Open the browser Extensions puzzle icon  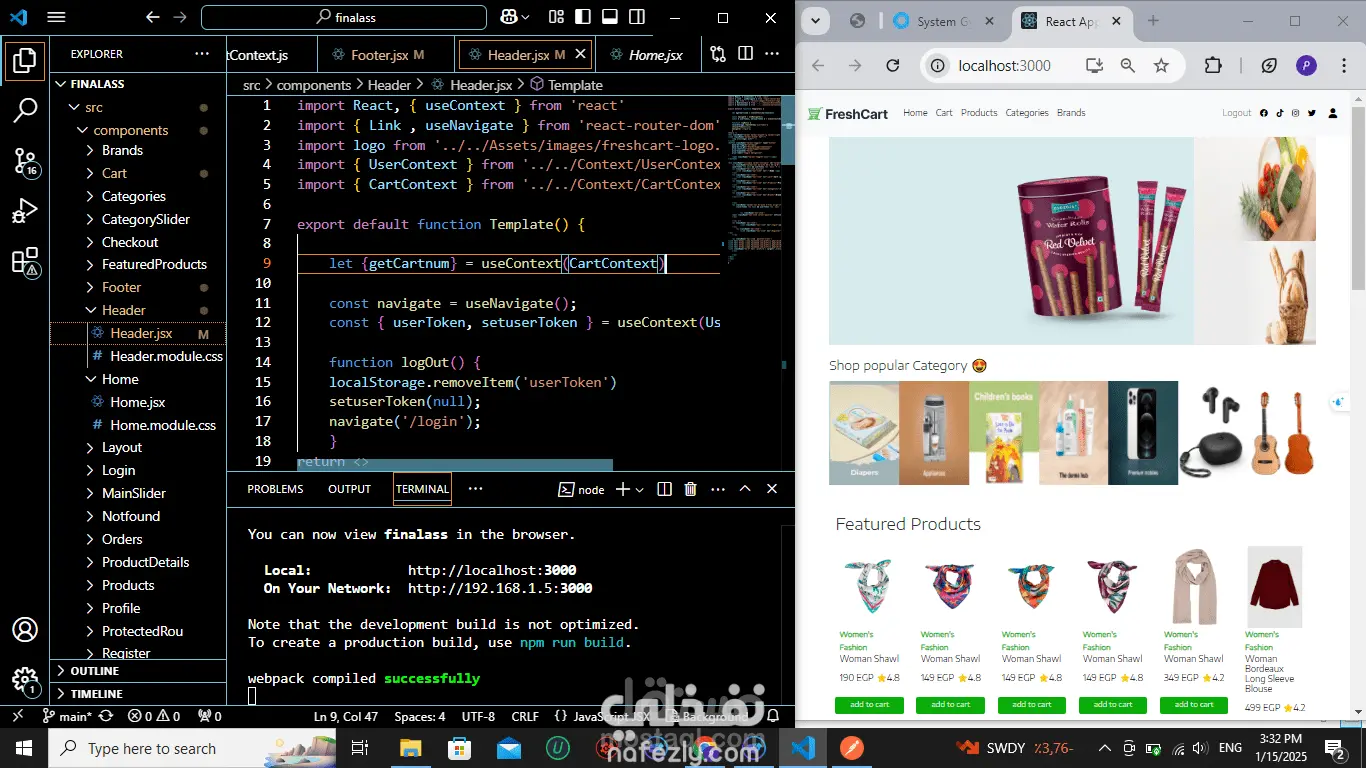point(1213,66)
